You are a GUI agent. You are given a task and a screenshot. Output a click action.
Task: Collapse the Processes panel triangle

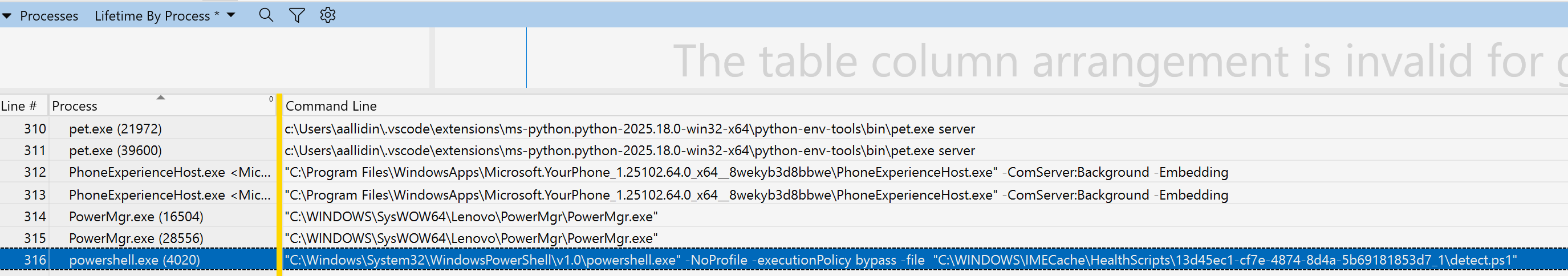click(7, 16)
